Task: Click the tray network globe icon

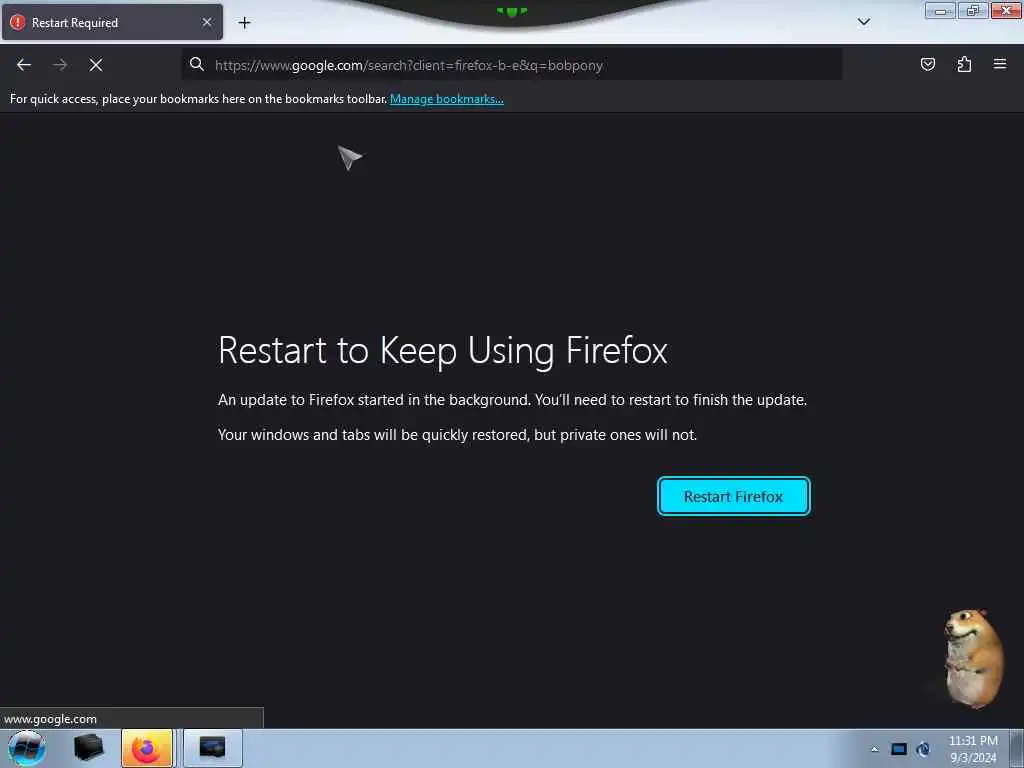Action: click(x=923, y=749)
